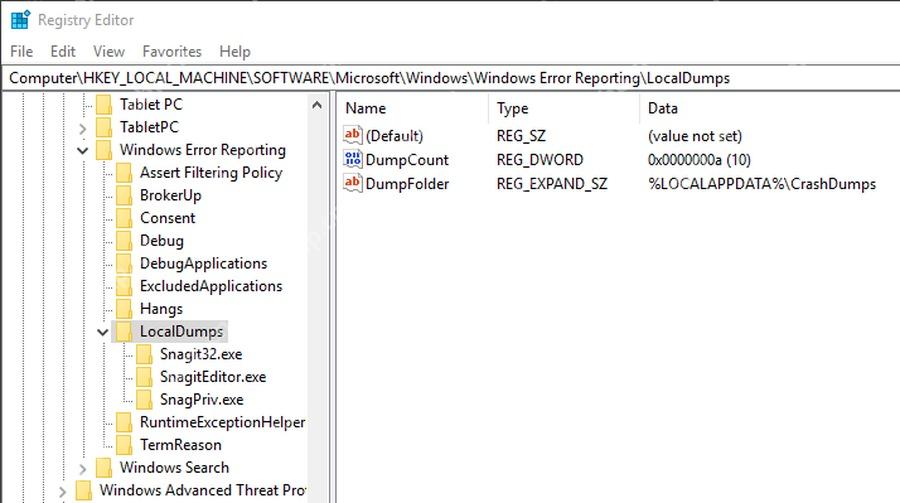Click the Registry Editor app icon

tap(20, 20)
